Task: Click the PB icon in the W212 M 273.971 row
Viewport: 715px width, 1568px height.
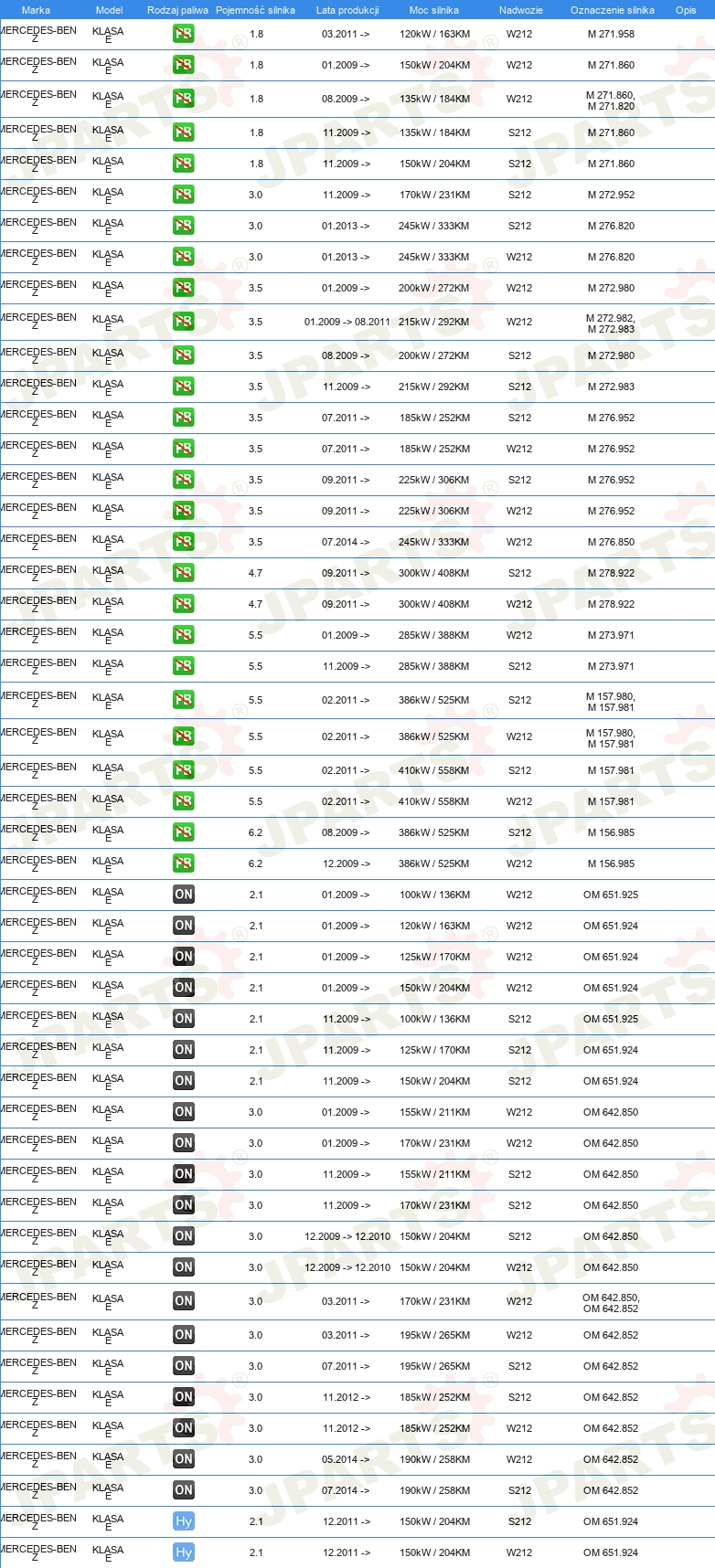Action: pyautogui.click(x=183, y=635)
